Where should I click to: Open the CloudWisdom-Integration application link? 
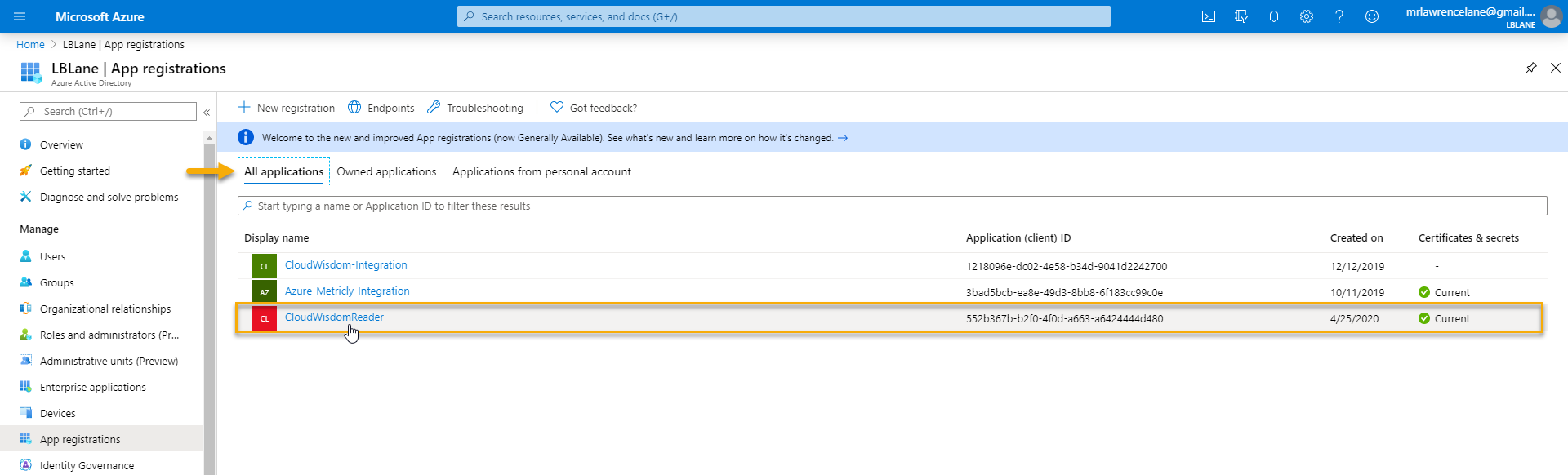point(345,265)
